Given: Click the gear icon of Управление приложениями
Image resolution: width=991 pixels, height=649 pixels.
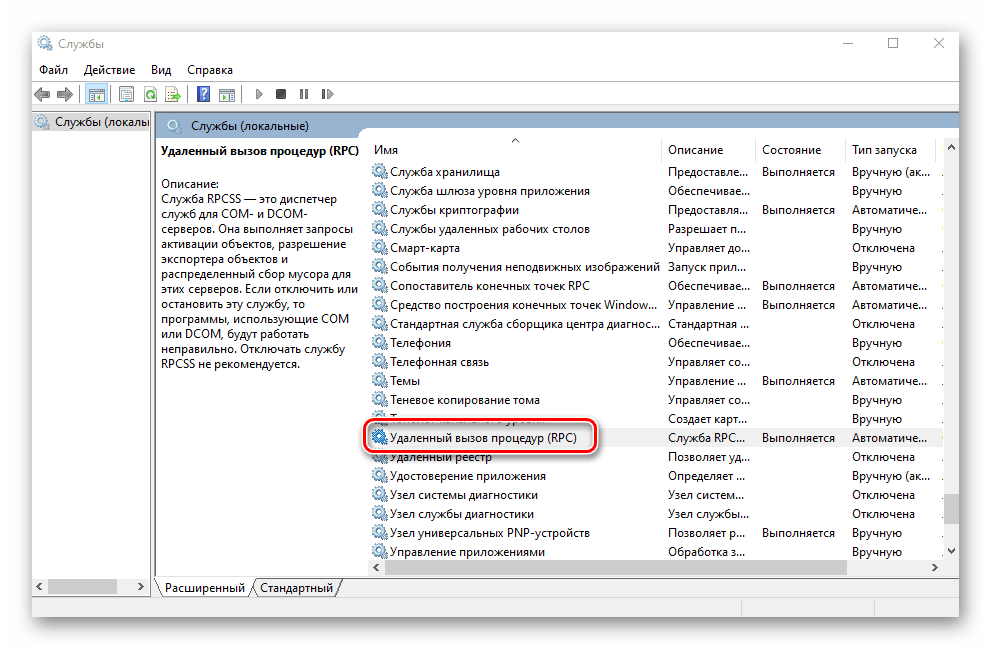Looking at the screenshot, I should [x=379, y=551].
